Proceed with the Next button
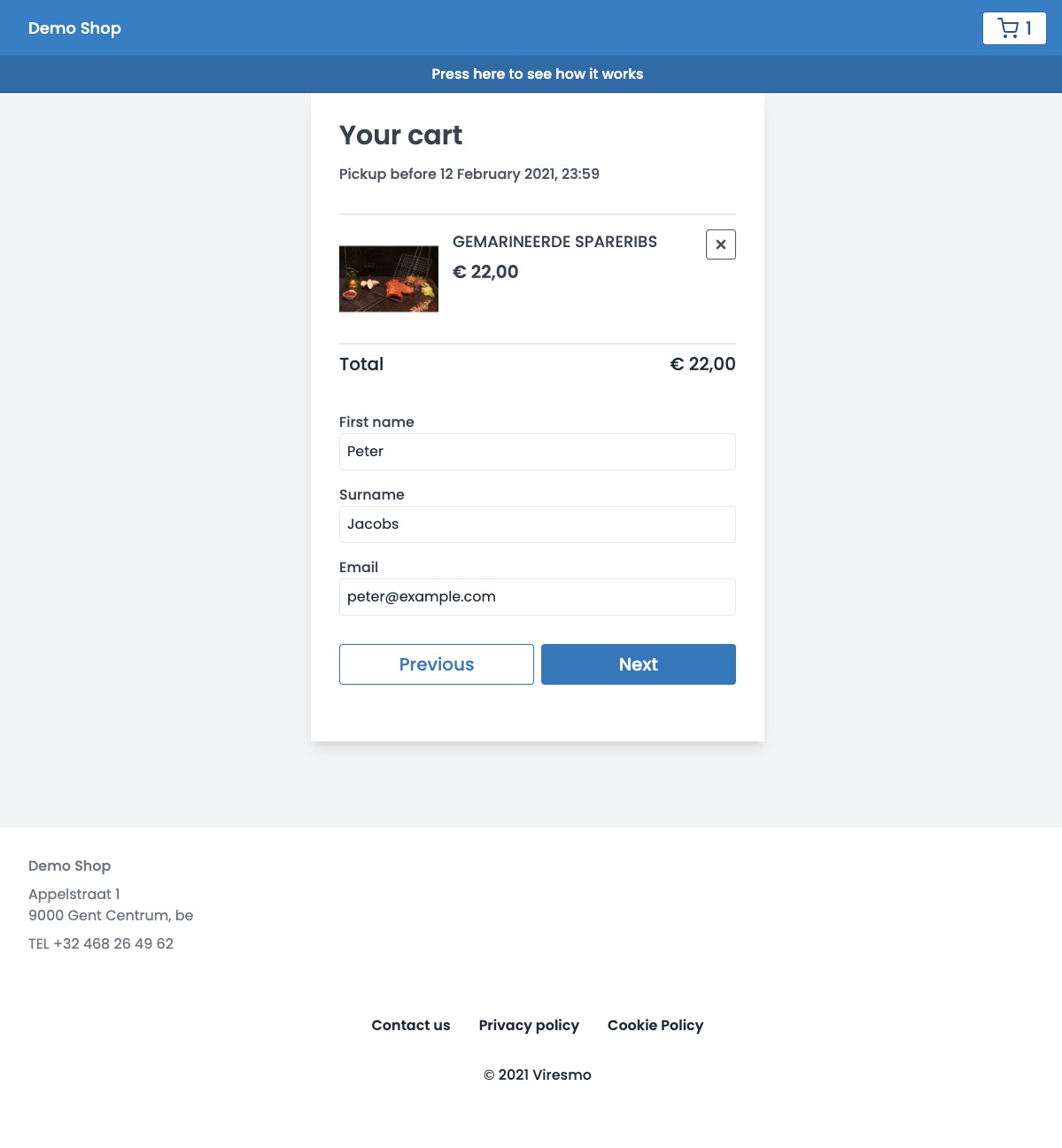1062x1148 pixels. coord(639,664)
